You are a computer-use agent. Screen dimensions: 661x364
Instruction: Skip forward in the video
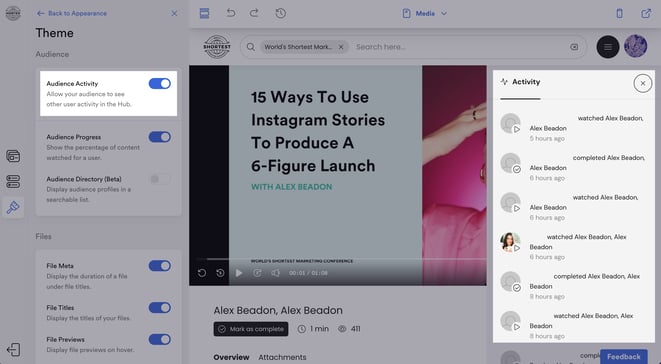pyautogui.click(x=257, y=273)
